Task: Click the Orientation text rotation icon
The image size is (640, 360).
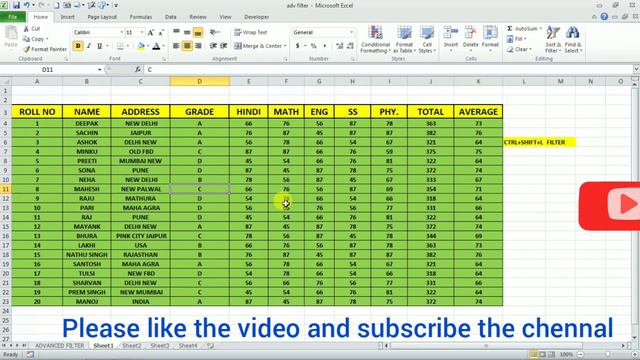Action: [213, 32]
